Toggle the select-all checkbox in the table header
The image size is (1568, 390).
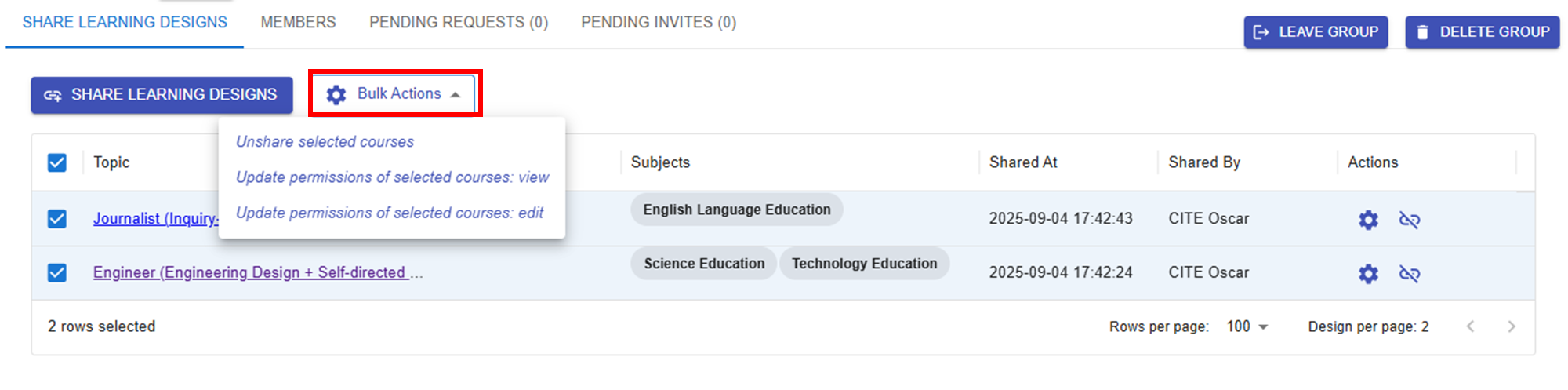pos(57,162)
